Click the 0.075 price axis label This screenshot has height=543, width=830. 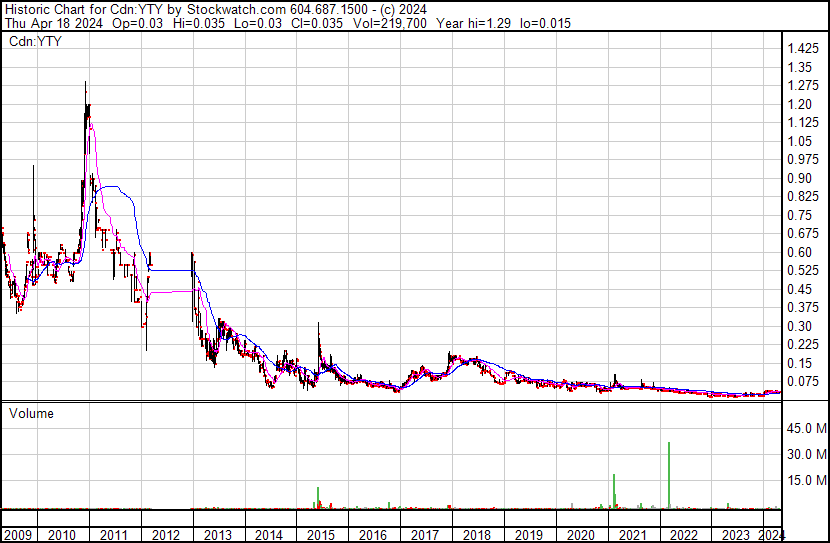click(803, 381)
